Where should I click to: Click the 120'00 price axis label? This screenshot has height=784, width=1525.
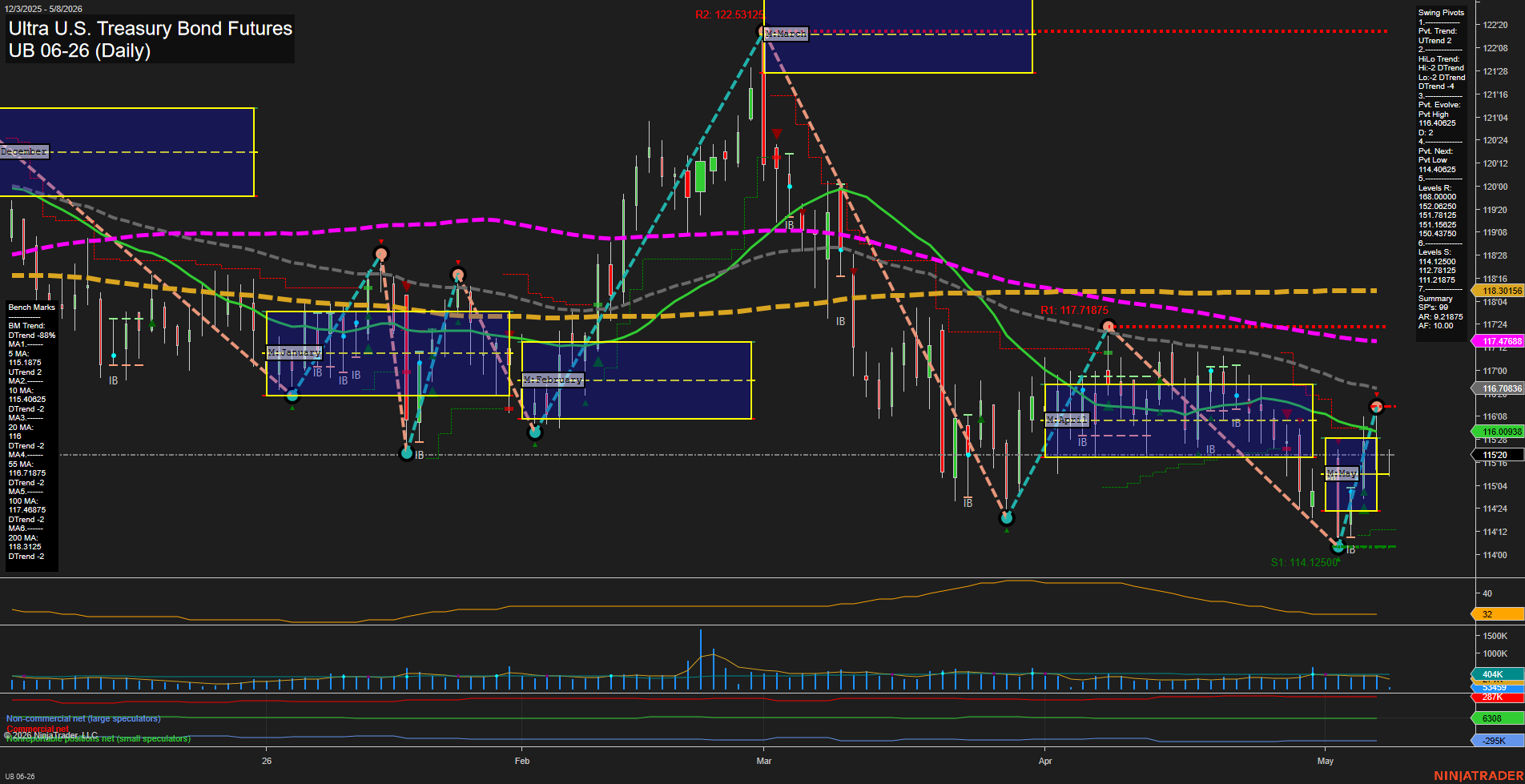(x=1495, y=187)
